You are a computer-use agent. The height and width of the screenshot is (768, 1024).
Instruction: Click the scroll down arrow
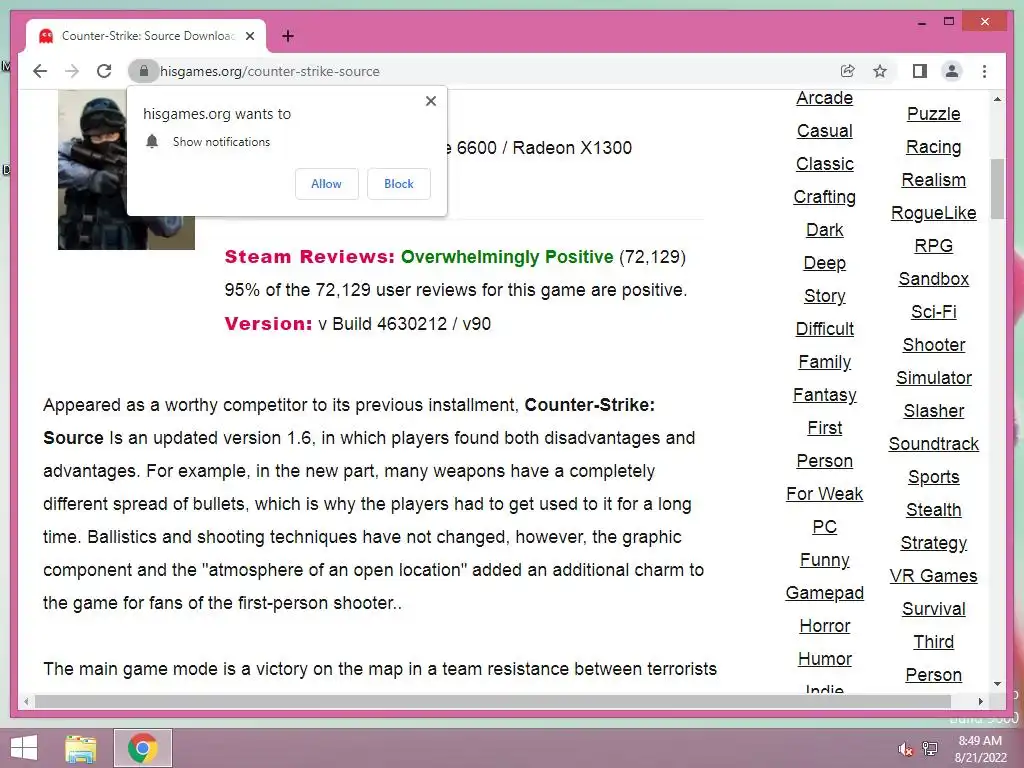997,684
